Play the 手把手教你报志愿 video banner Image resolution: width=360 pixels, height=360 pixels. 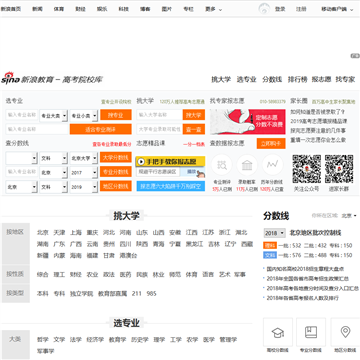170,162
